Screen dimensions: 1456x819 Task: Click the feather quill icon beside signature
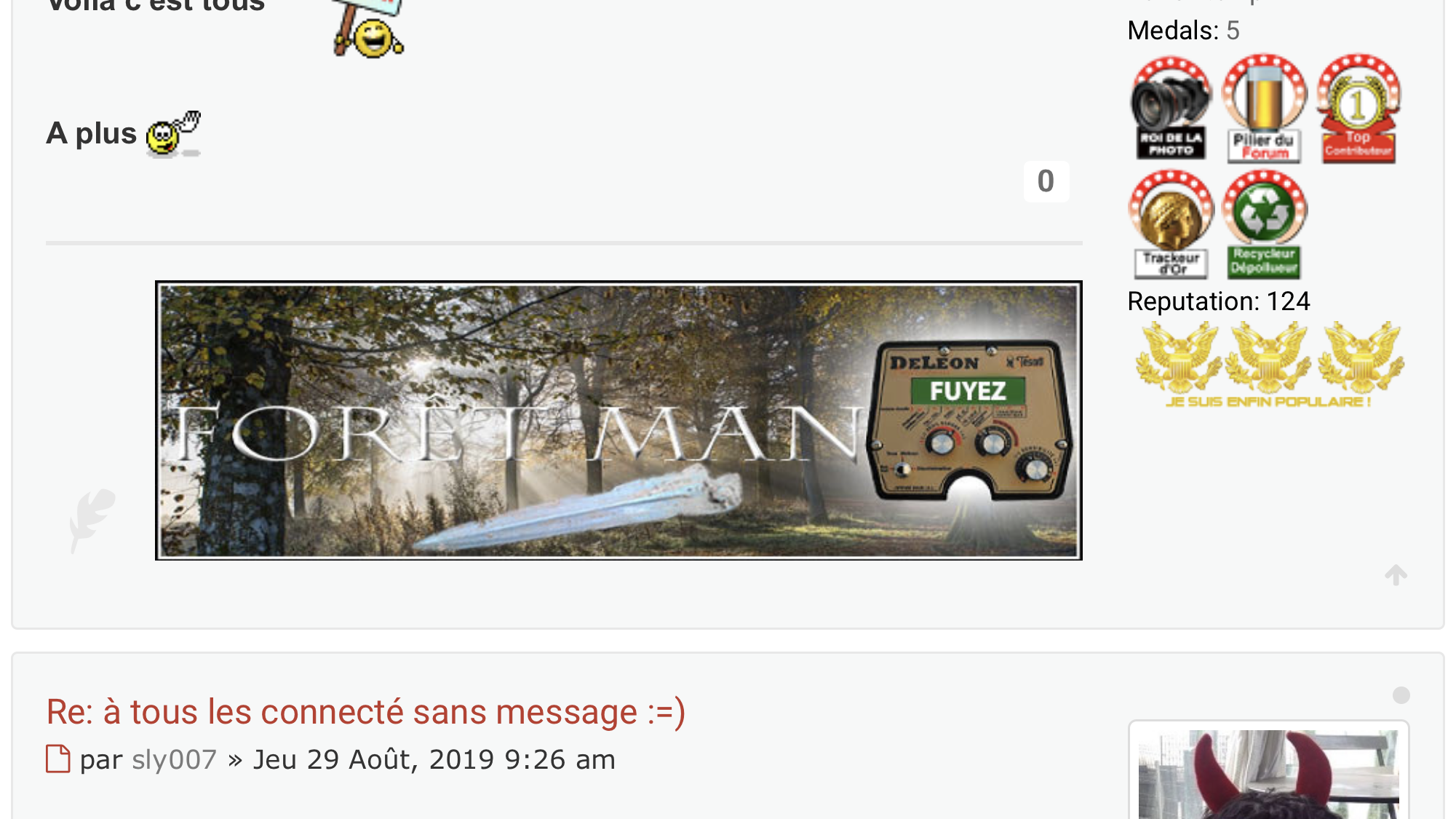[x=92, y=520]
